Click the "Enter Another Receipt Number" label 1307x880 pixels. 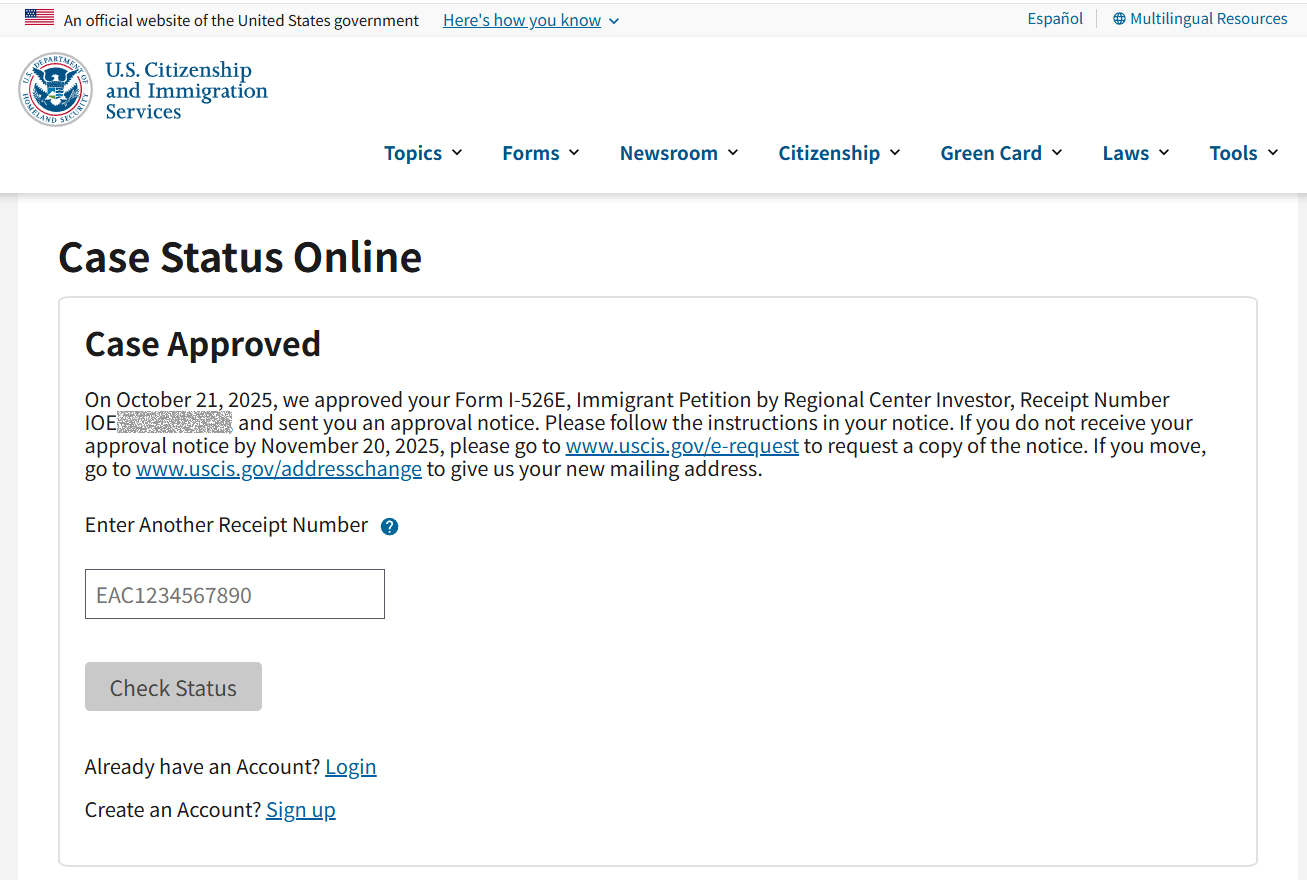[227, 525]
